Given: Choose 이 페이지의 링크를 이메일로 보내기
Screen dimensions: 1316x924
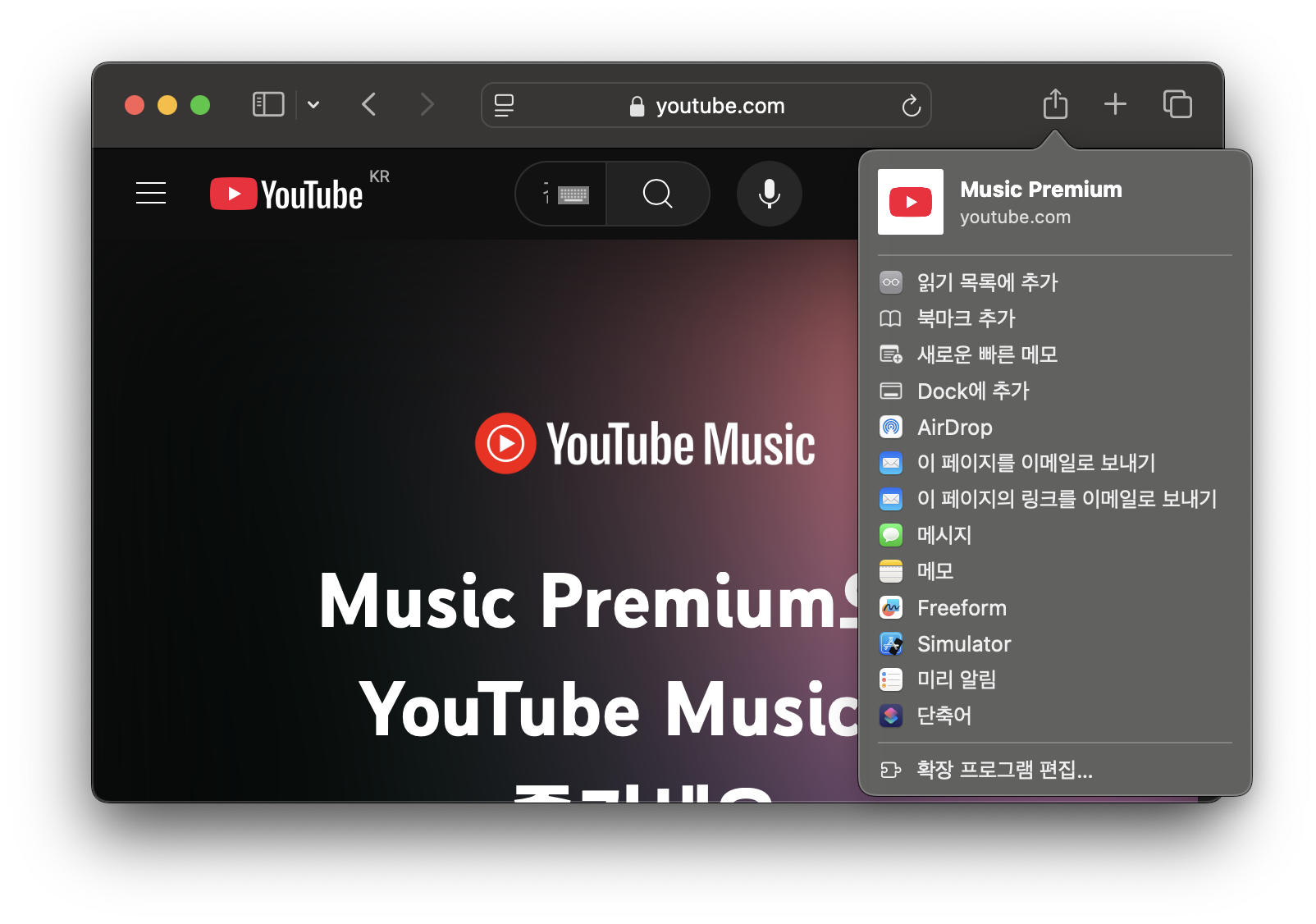Looking at the screenshot, I should click(1055, 499).
